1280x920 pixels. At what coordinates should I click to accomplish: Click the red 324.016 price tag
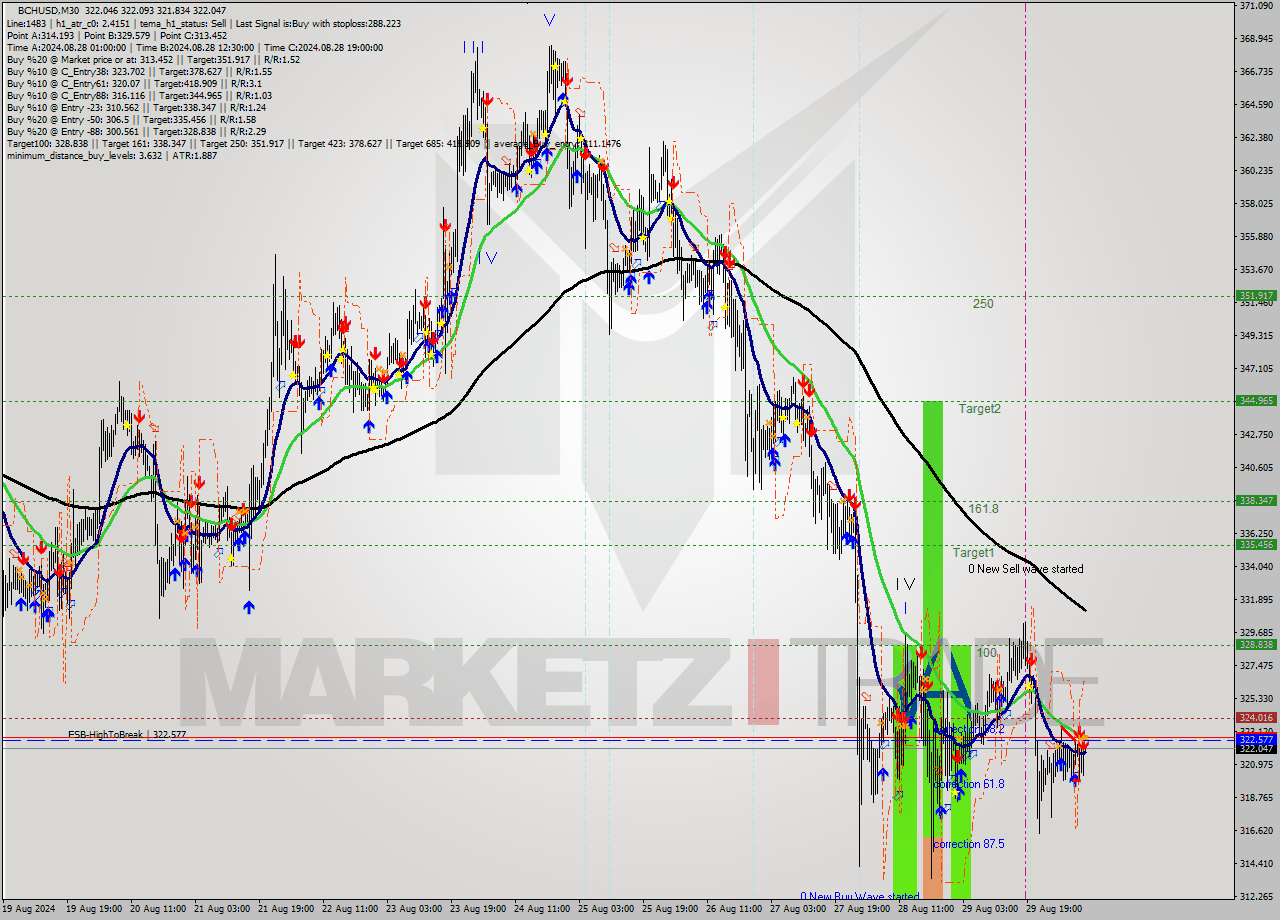[1256, 718]
